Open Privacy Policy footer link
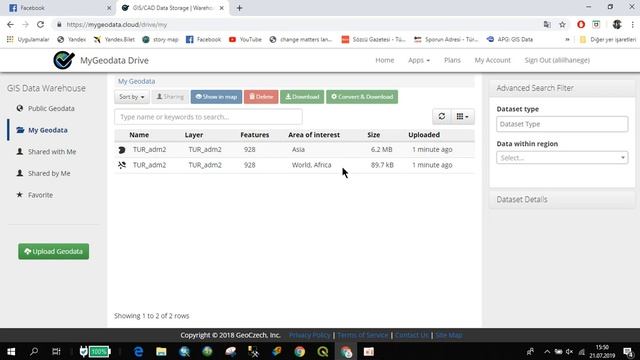The height and width of the screenshot is (360, 640). coord(309,335)
